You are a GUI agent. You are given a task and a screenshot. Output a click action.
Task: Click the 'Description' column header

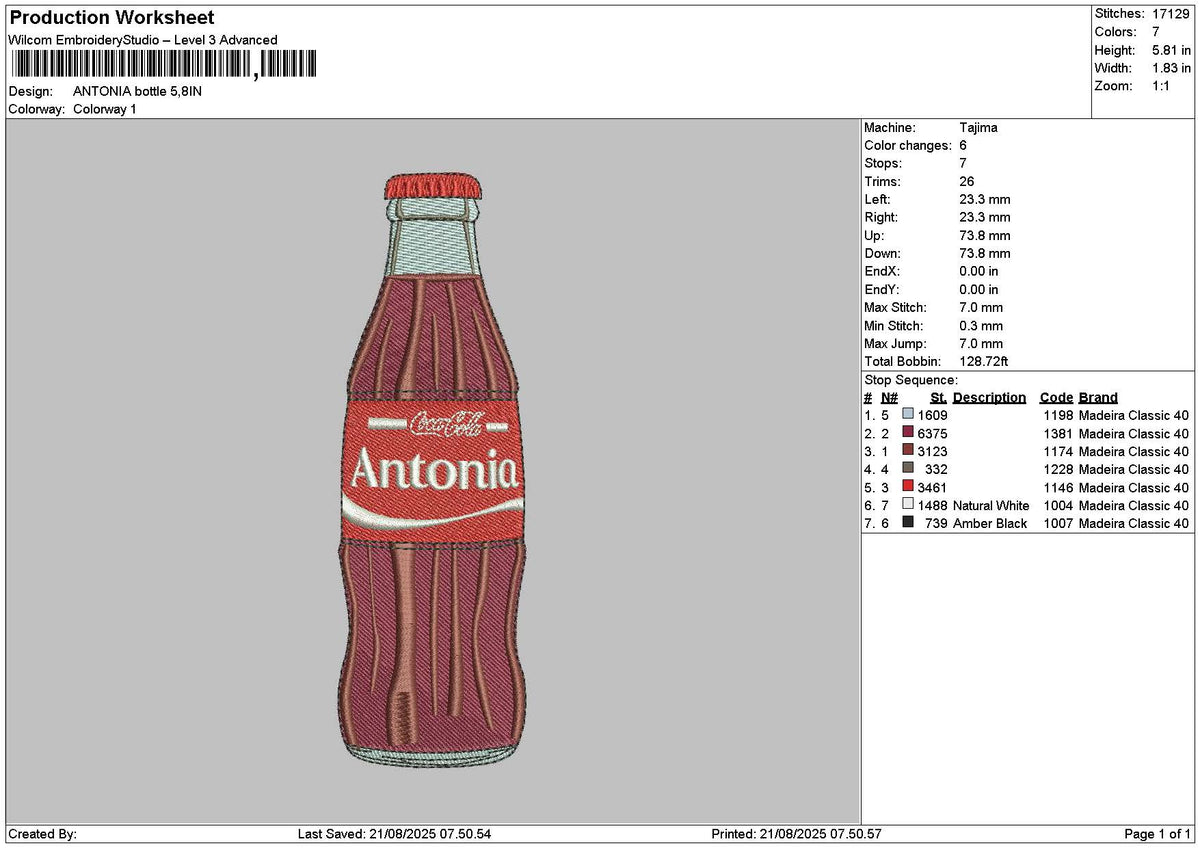[989, 397]
